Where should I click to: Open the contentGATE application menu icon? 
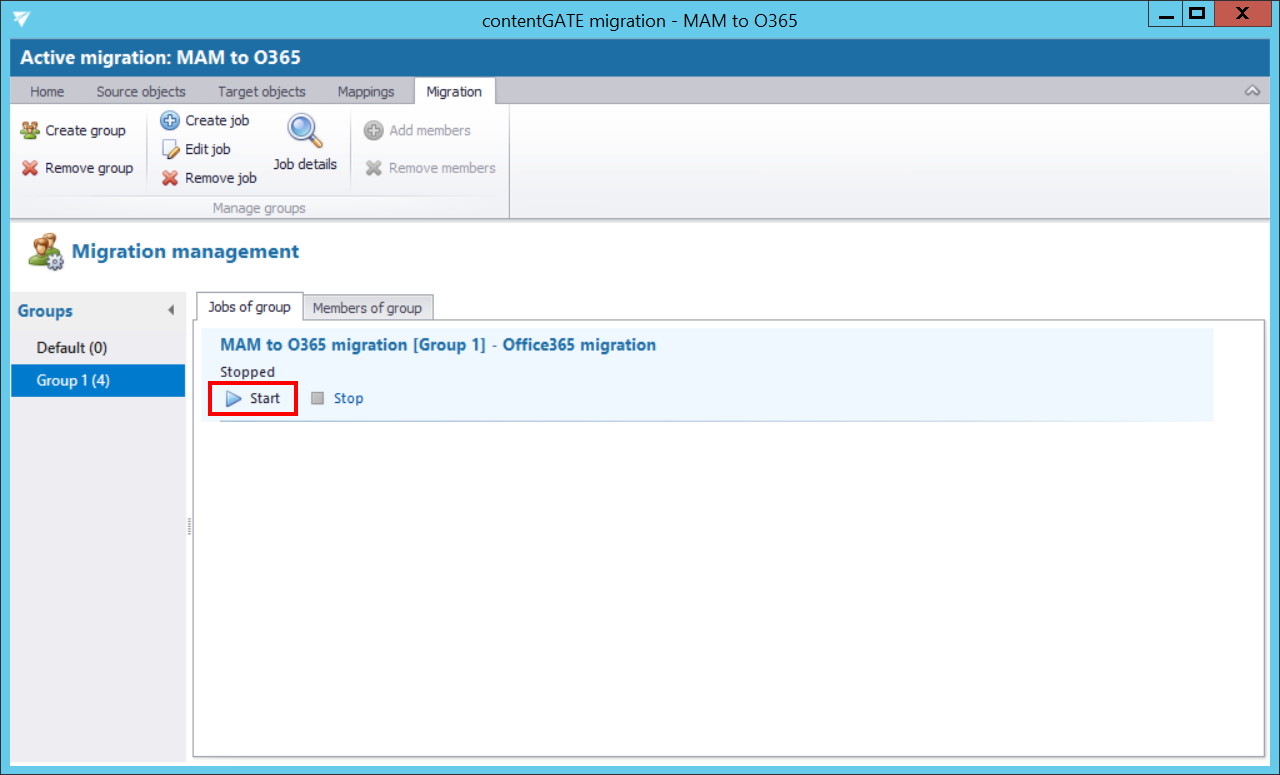coord(22,19)
